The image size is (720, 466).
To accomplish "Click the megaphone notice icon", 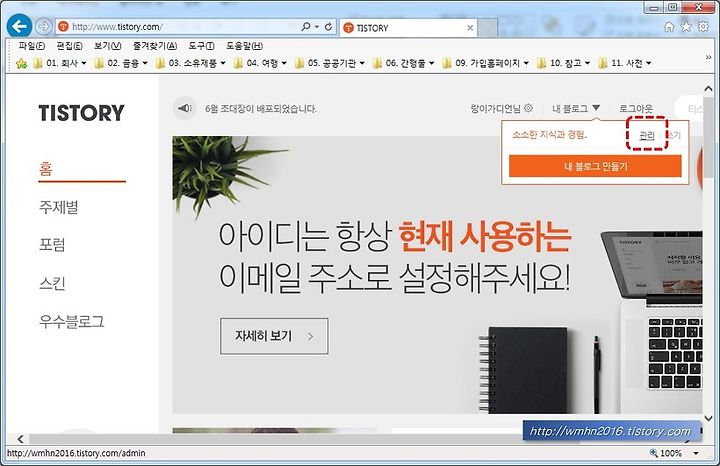I will (x=185, y=108).
